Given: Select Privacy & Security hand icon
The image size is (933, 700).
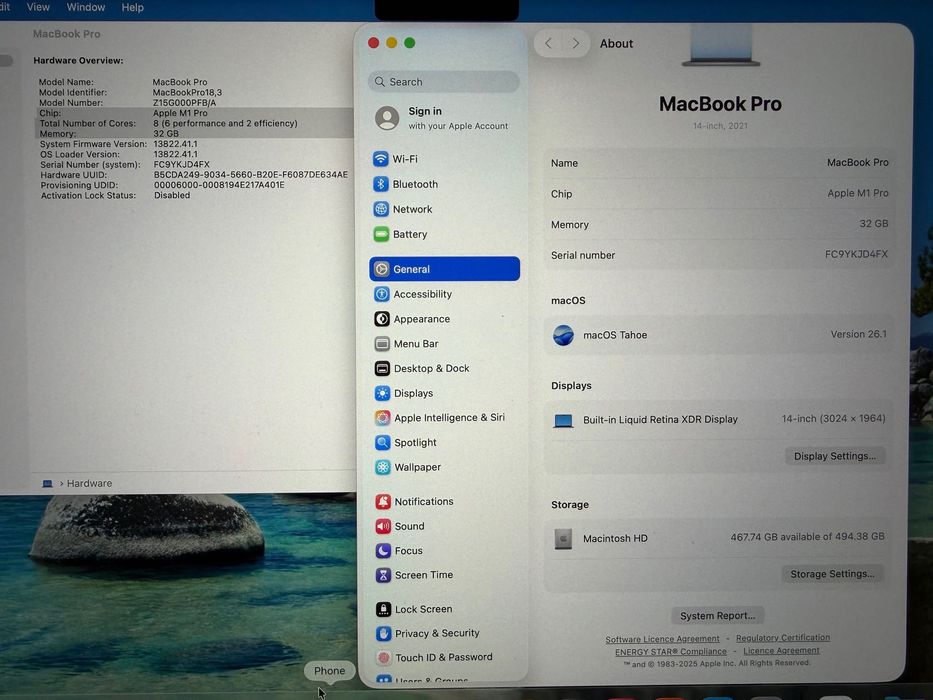Looking at the screenshot, I should tap(384, 633).
